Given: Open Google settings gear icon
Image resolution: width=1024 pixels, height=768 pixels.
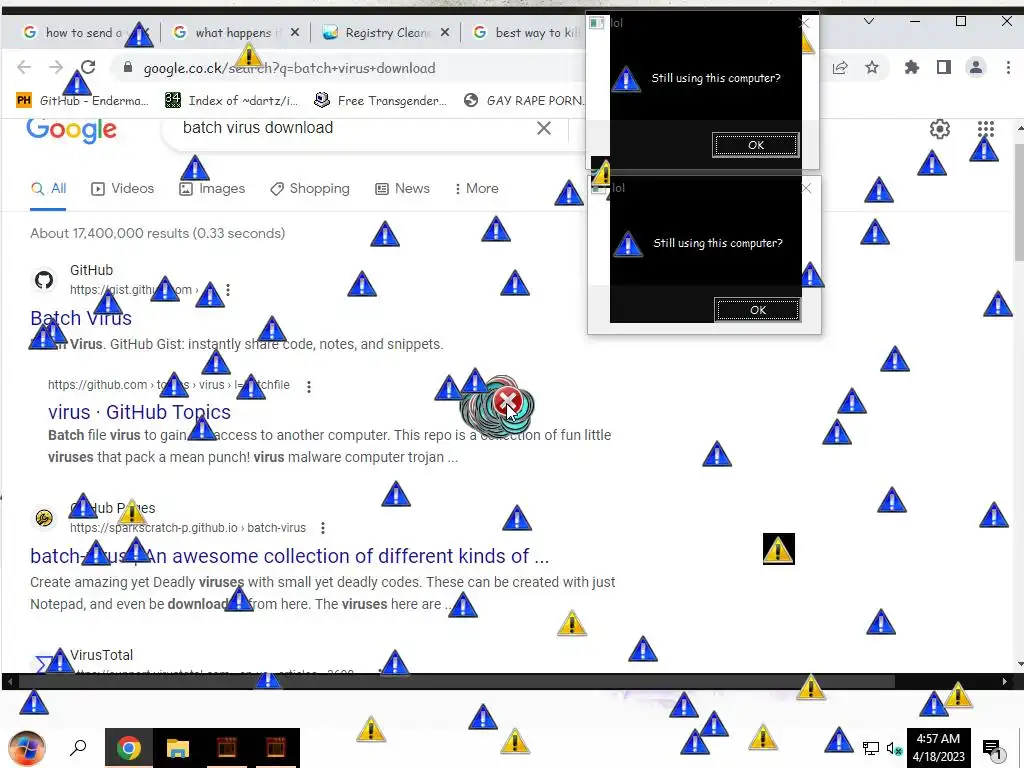Looking at the screenshot, I should pos(940,129).
